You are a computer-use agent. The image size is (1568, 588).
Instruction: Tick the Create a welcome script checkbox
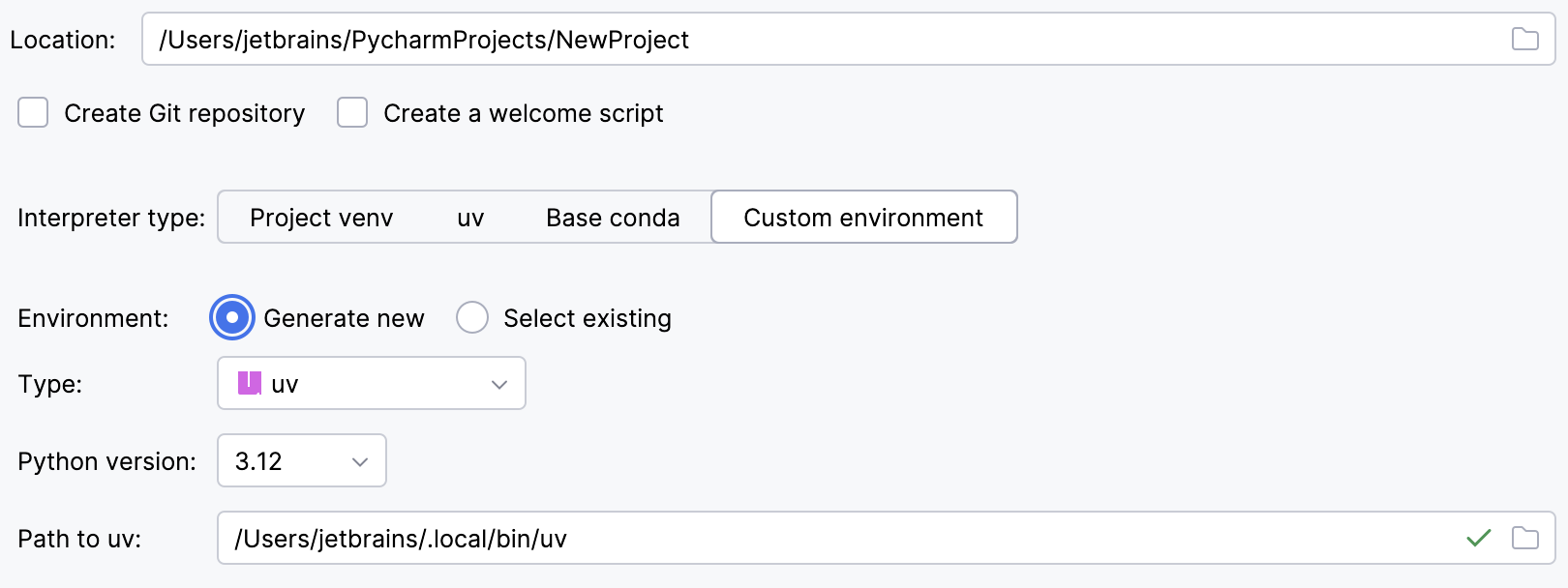tap(352, 113)
